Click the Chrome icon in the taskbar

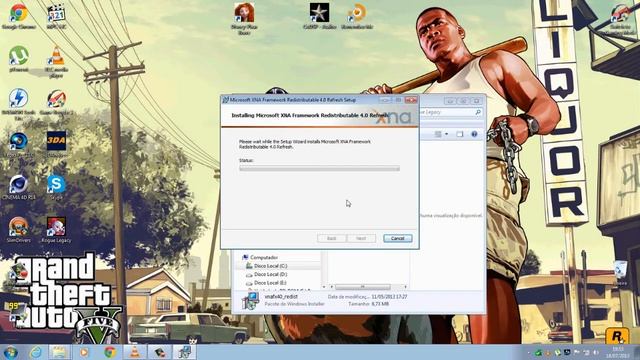tap(109, 352)
